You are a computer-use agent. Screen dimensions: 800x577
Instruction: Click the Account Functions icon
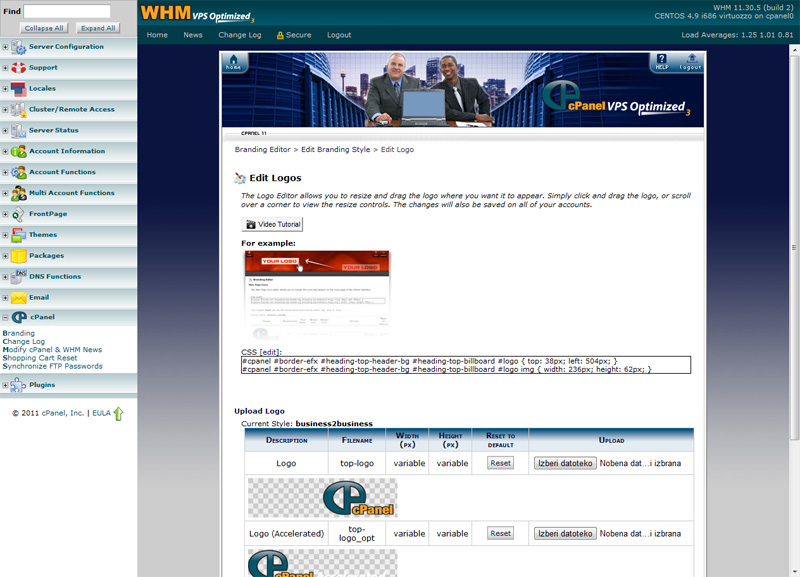click(18, 172)
